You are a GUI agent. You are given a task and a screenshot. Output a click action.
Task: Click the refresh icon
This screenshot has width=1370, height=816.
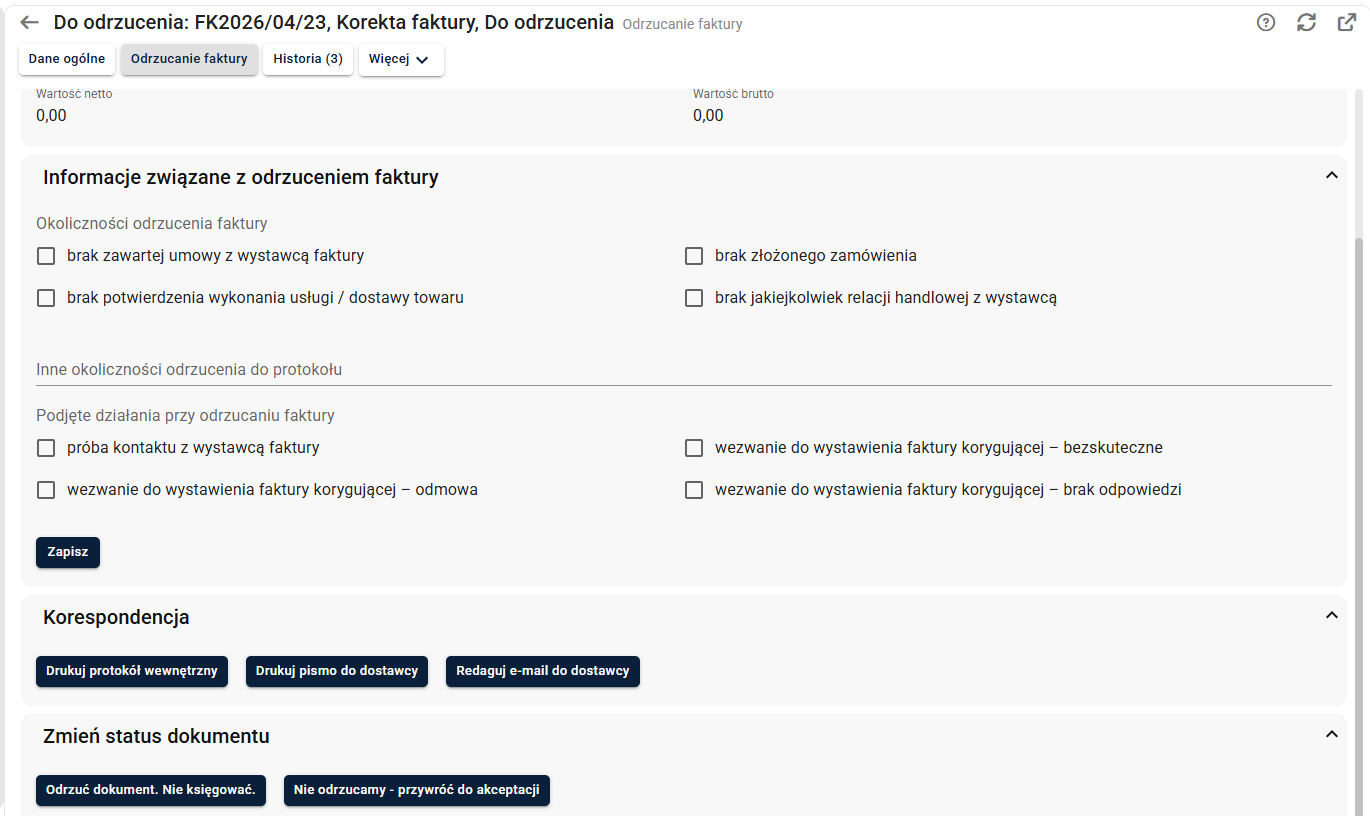tap(1306, 23)
